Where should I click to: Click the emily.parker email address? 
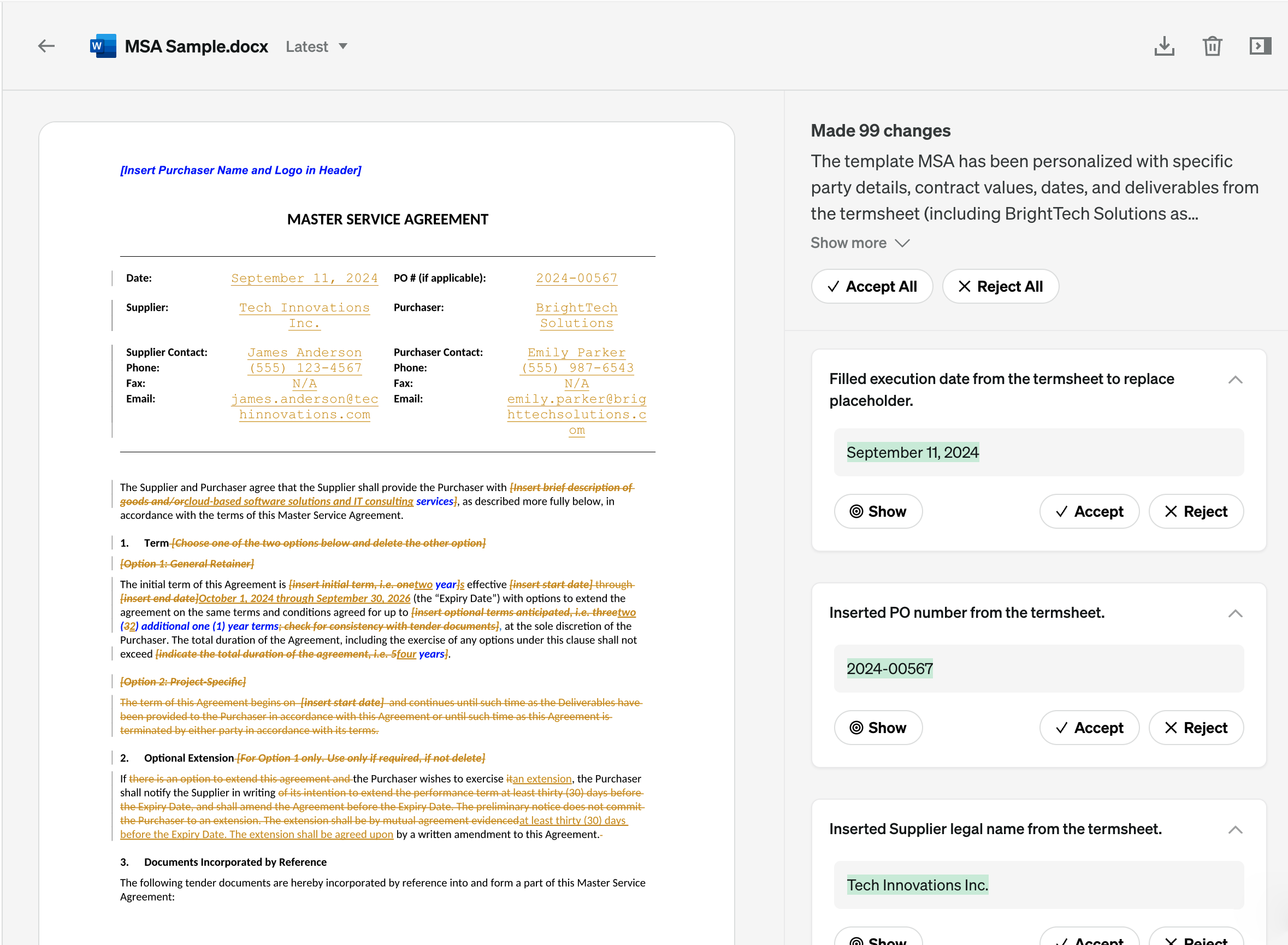[576, 414]
